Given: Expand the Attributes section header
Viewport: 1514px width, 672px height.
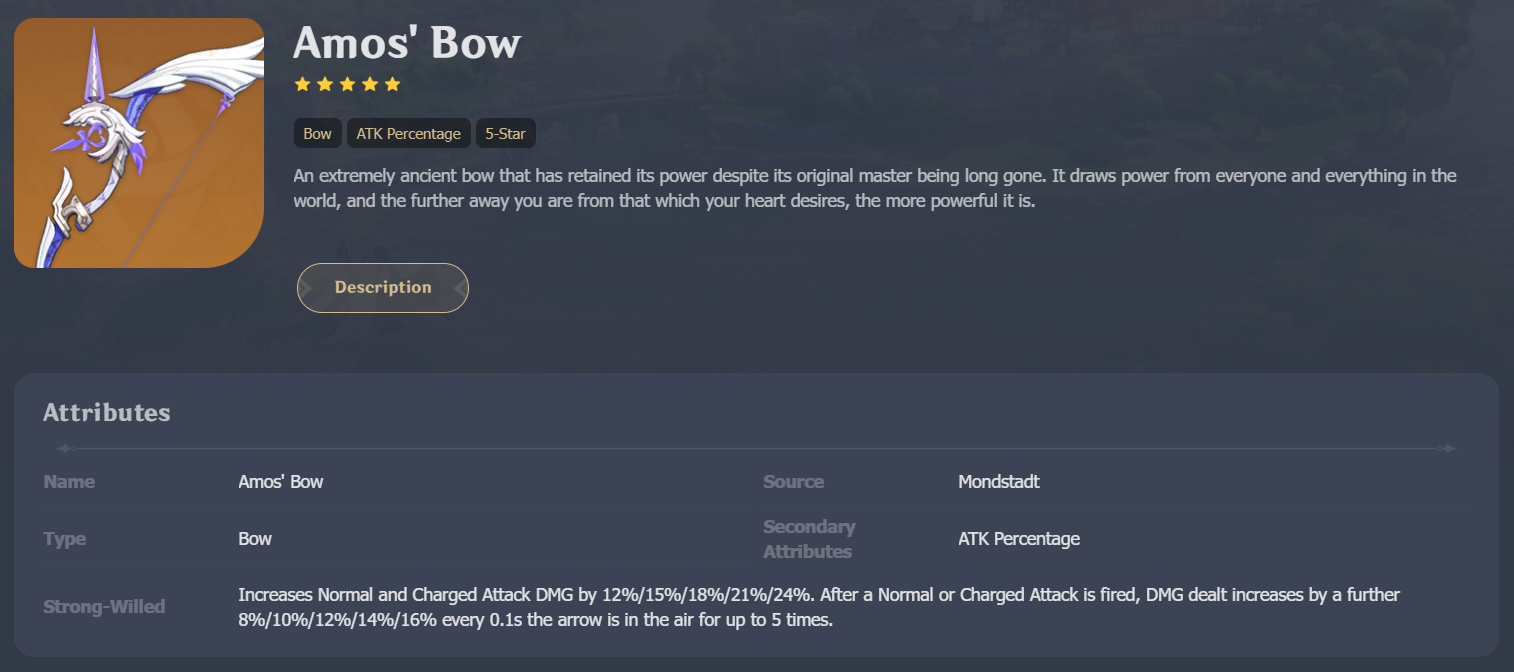Looking at the screenshot, I should [x=106, y=412].
